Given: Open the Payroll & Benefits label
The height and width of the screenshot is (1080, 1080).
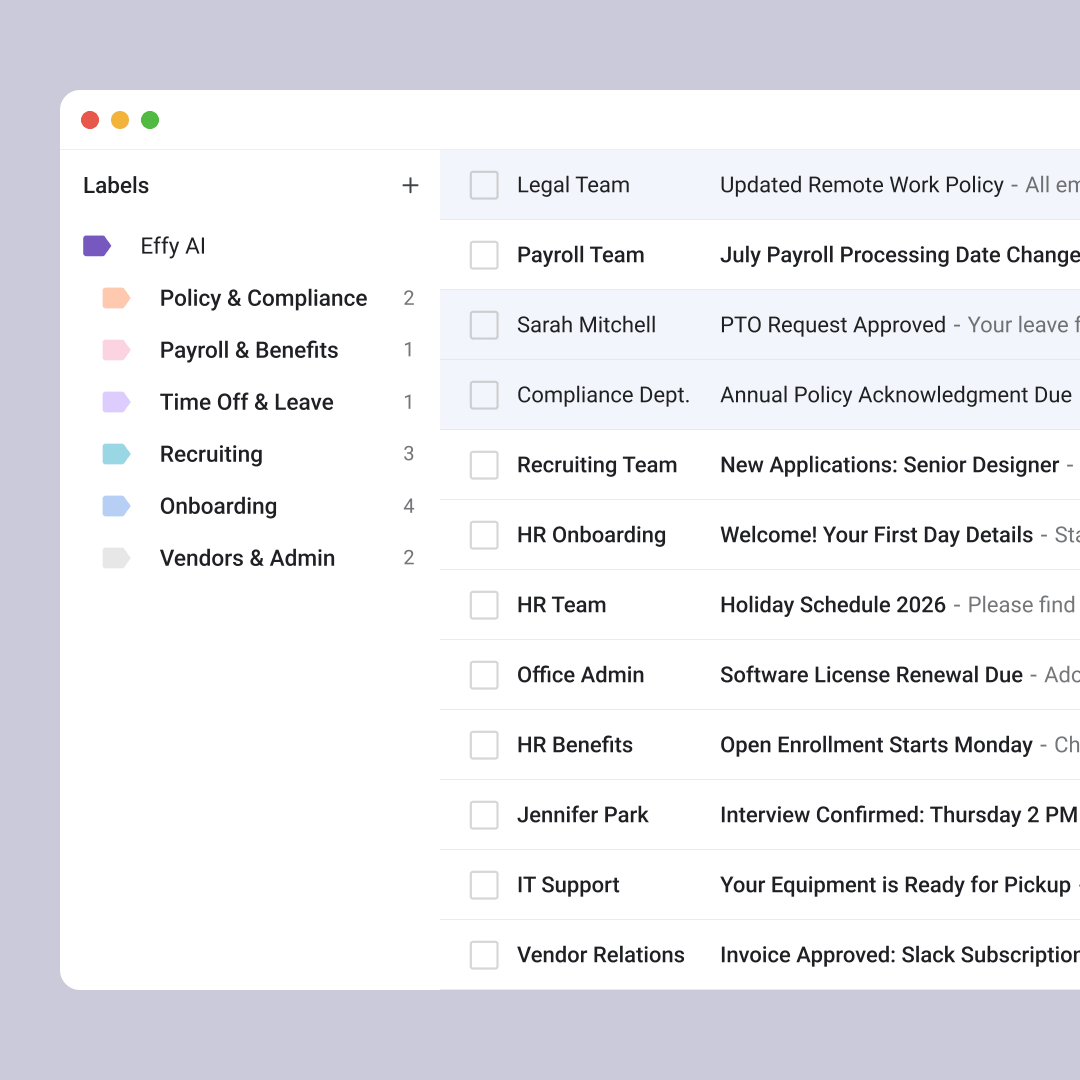Looking at the screenshot, I should click(249, 350).
